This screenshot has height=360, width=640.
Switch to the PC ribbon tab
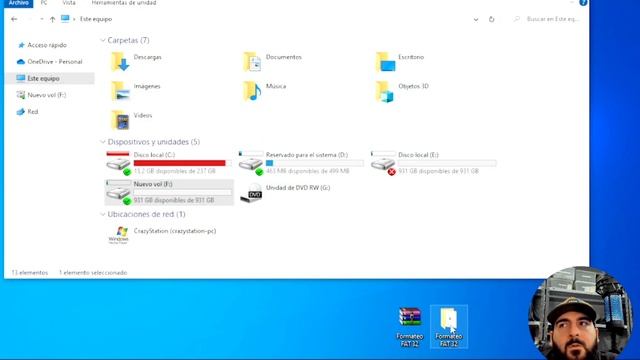(x=44, y=3)
